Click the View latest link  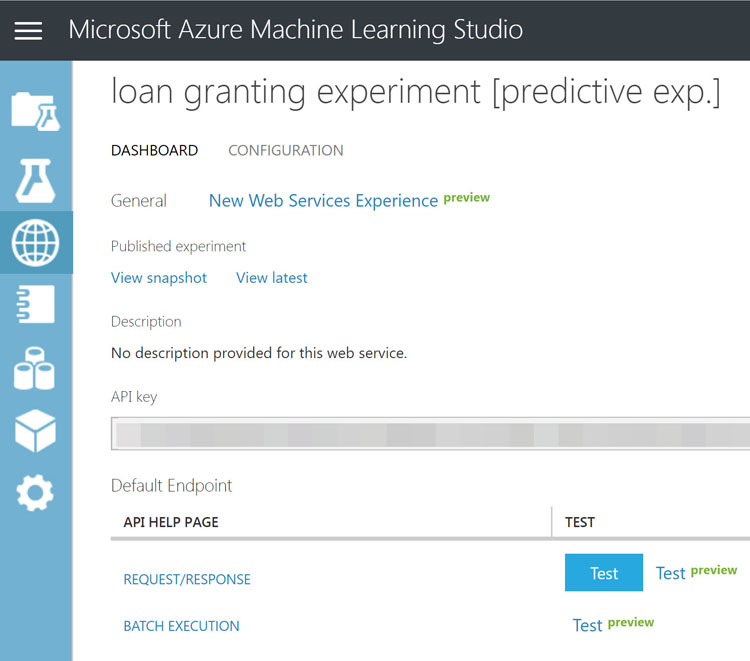pos(272,278)
